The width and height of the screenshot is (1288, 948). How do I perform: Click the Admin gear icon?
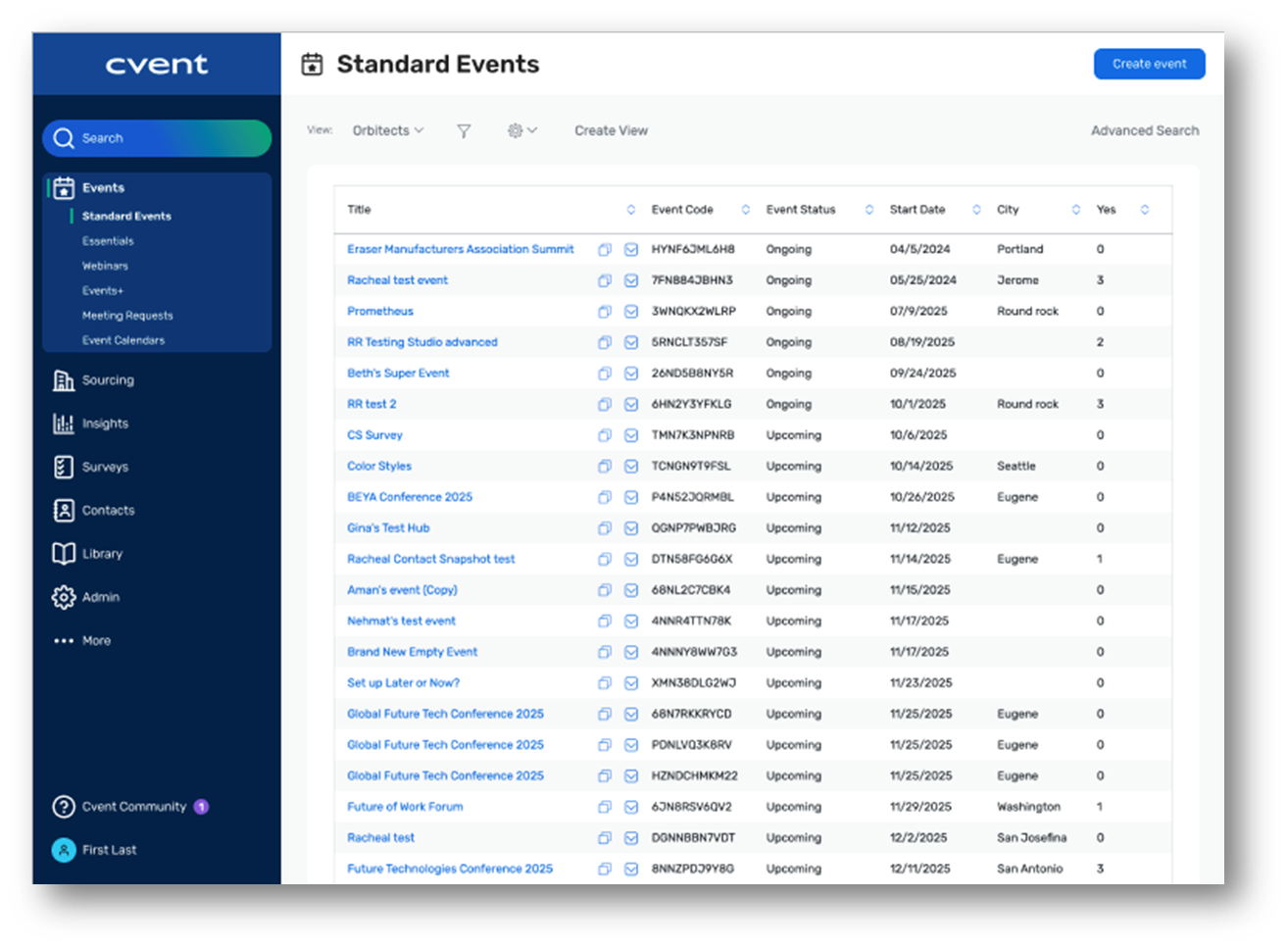click(x=64, y=597)
